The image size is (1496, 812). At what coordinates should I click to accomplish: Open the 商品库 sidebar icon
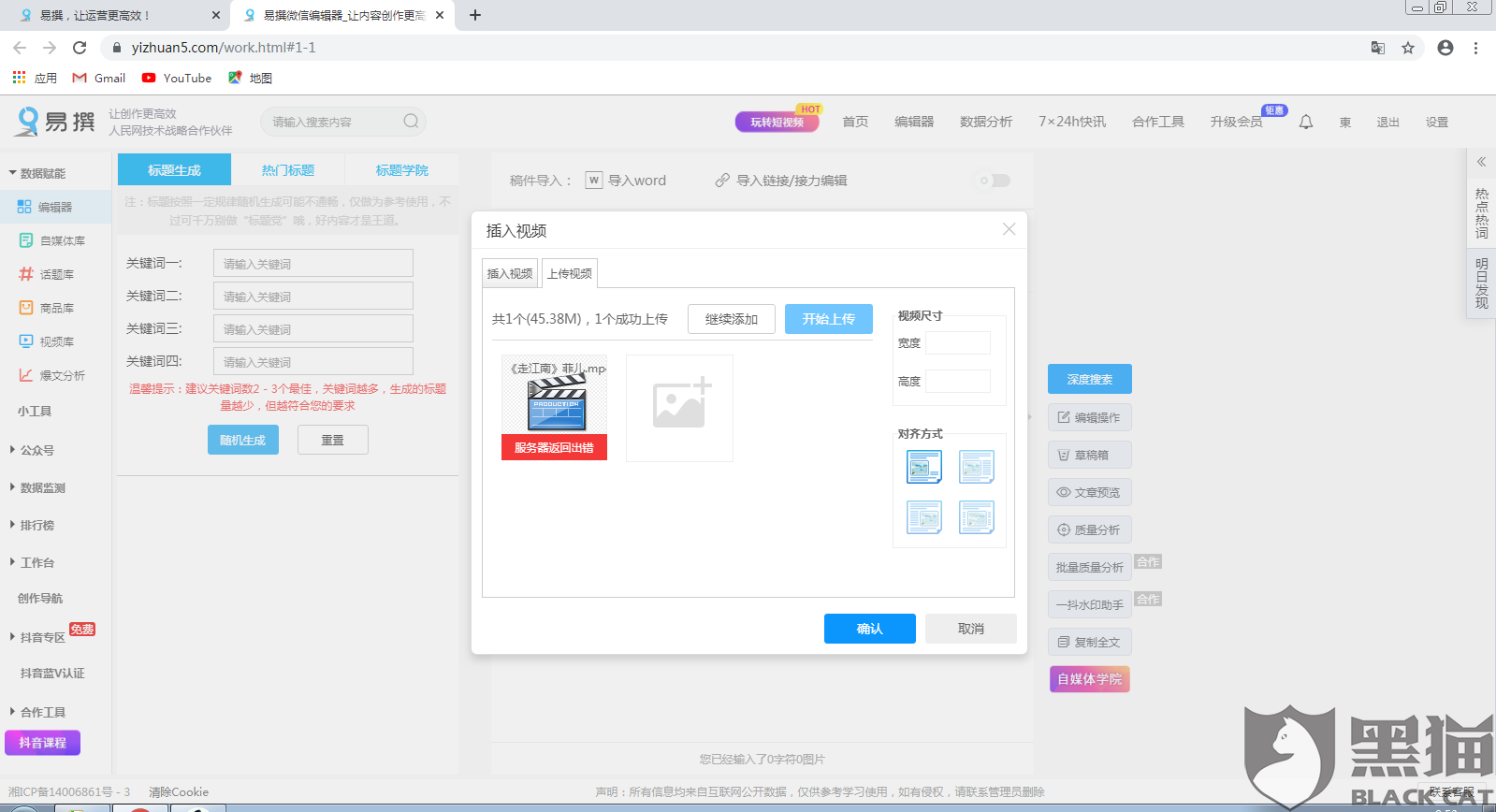coord(26,308)
